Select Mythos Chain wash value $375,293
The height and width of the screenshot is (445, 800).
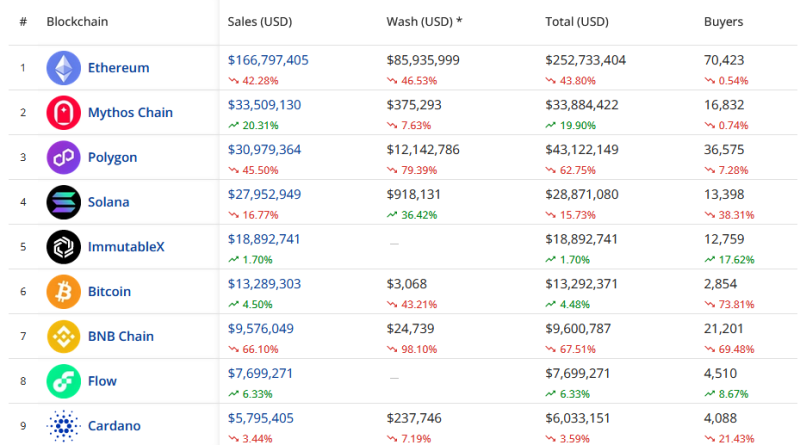414,105
